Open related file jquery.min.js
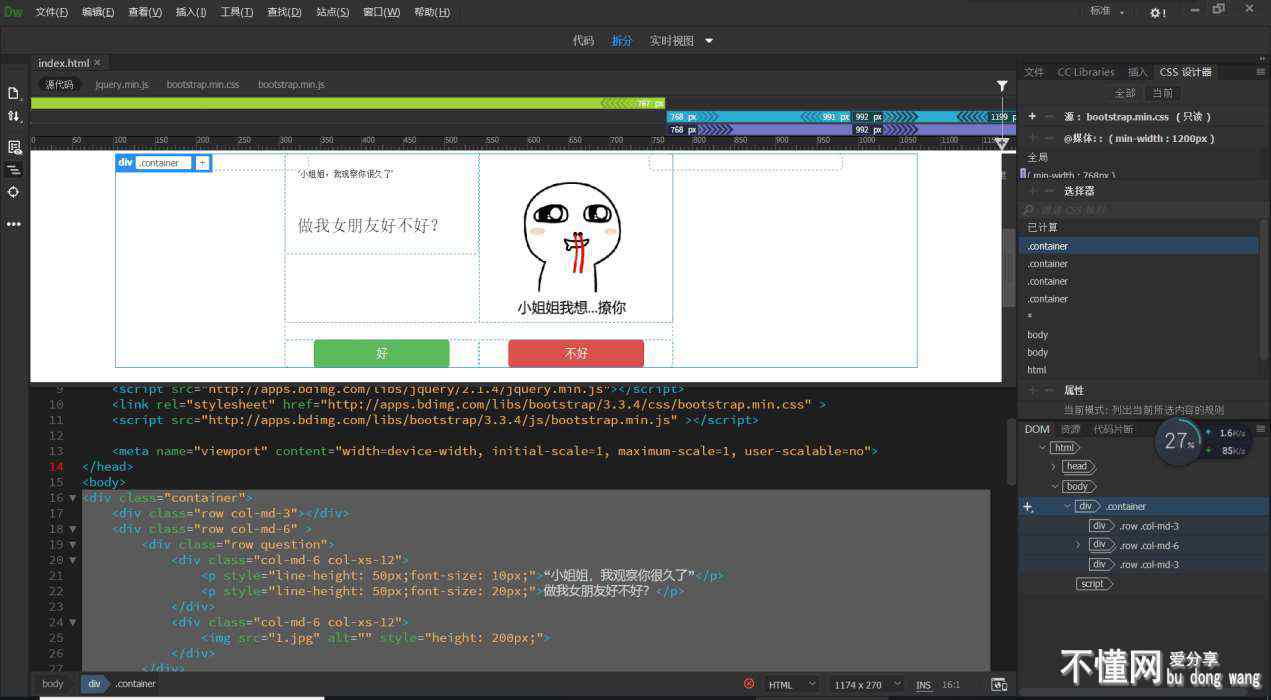Image resolution: width=1271 pixels, height=700 pixels. pyautogui.click(x=122, y=85)
